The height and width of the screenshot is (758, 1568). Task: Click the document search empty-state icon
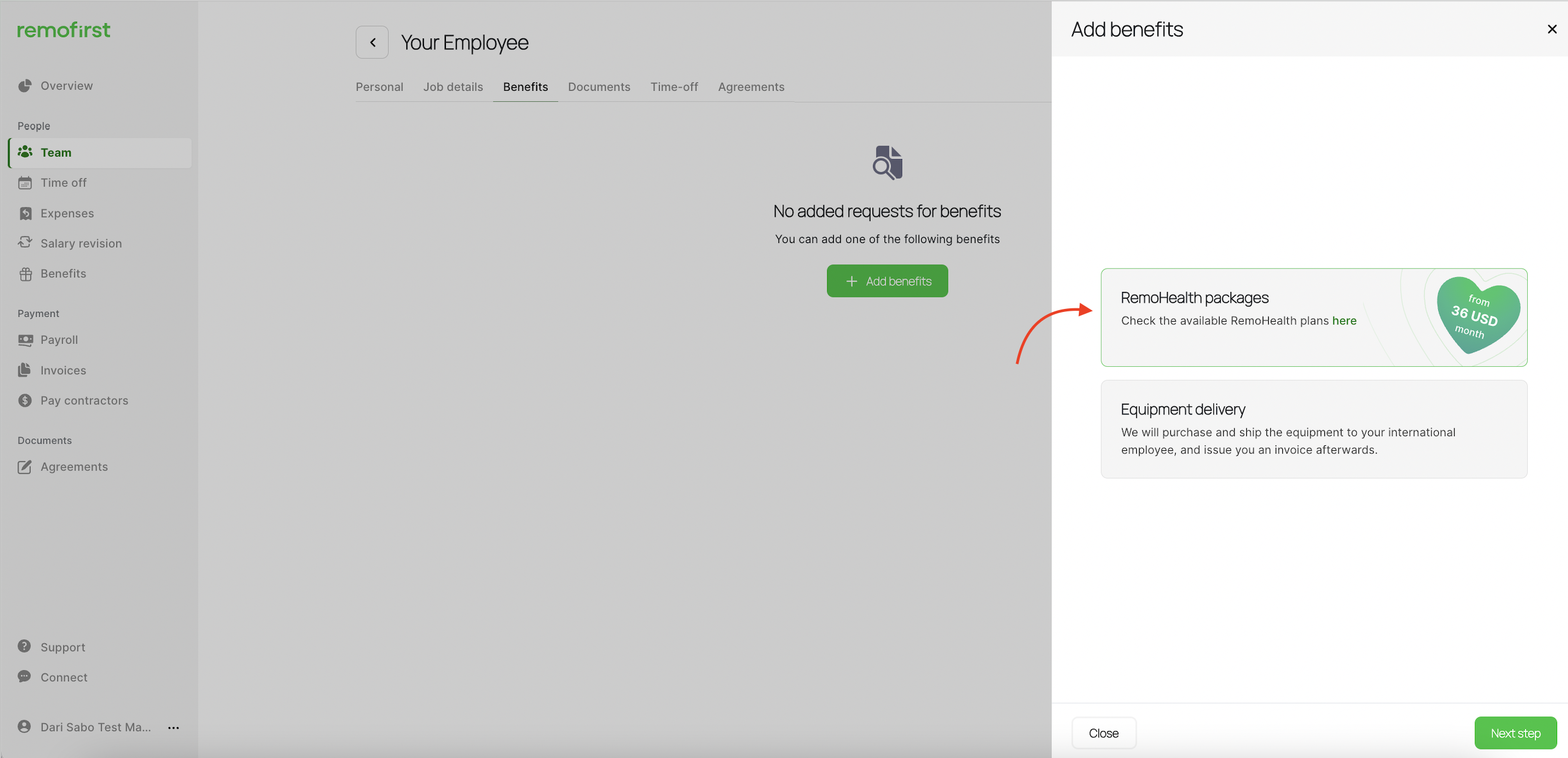(x=888, y=163)
